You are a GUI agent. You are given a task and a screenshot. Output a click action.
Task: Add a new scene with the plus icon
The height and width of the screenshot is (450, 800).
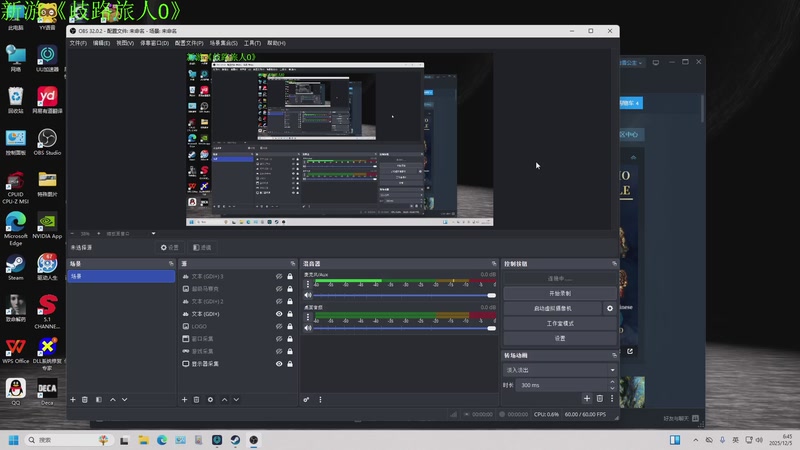click(x=73, y=399)
